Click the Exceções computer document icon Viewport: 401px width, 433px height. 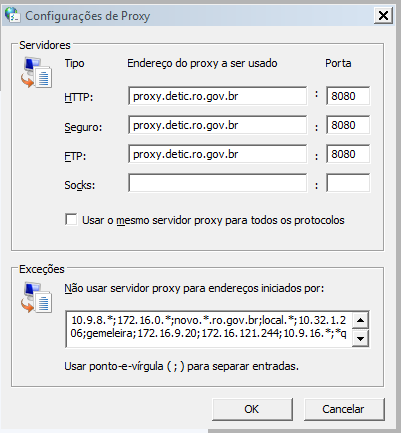coord(36,297)
